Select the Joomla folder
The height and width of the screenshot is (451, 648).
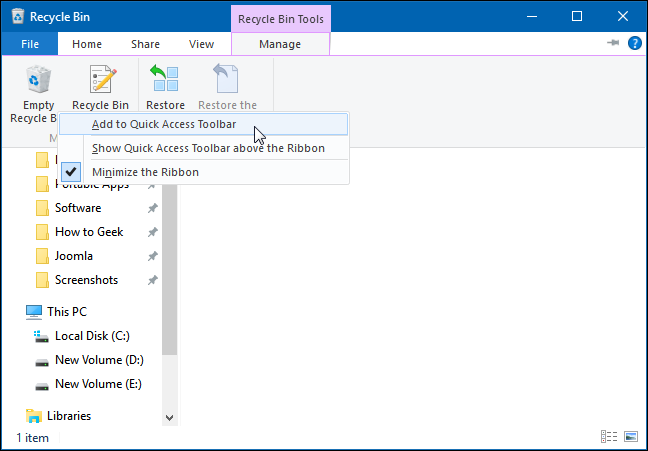[x=74, y=256]
